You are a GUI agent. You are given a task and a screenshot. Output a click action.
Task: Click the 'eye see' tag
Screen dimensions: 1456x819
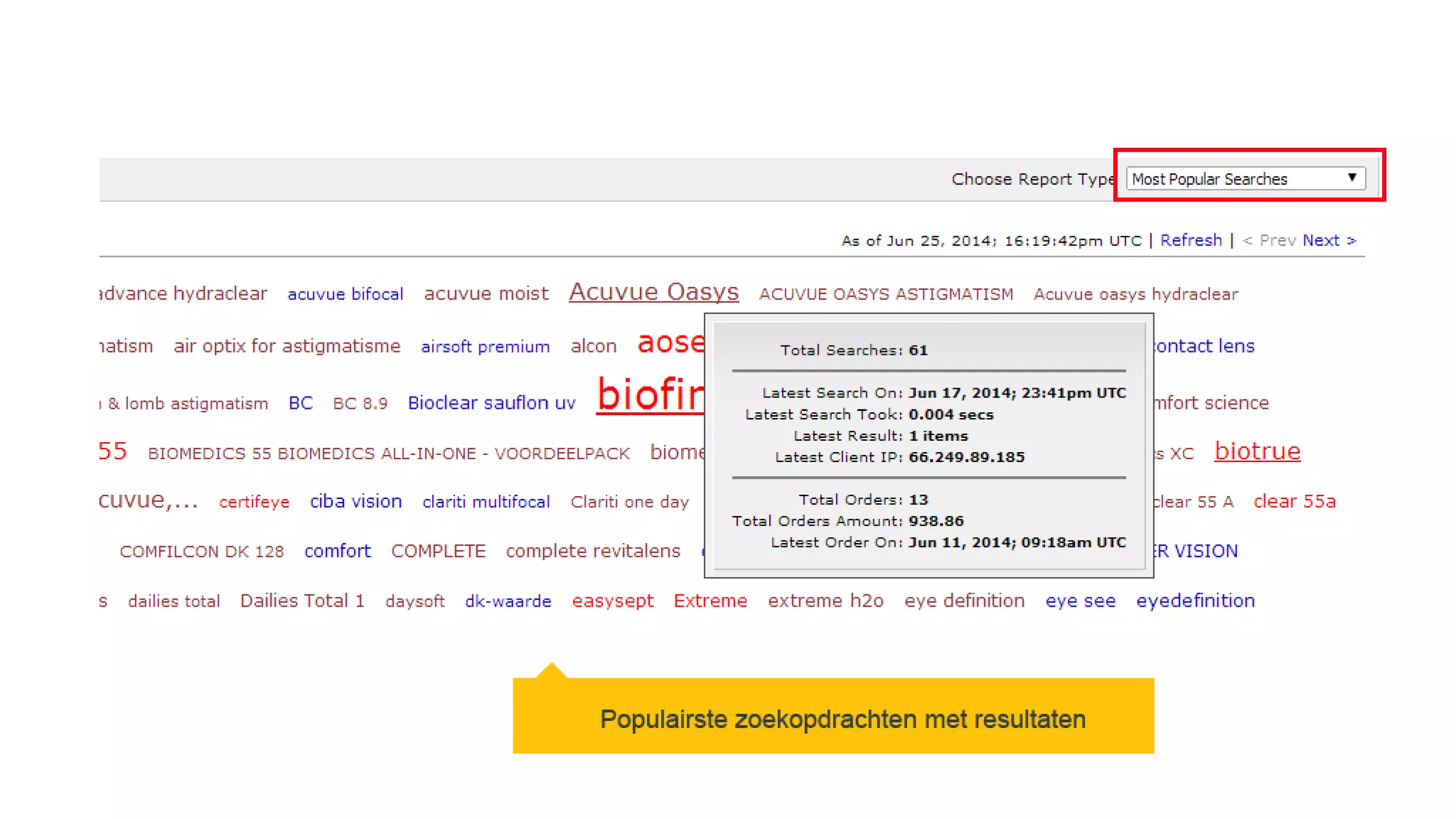pyautogui.click(x=1080, y=601)
